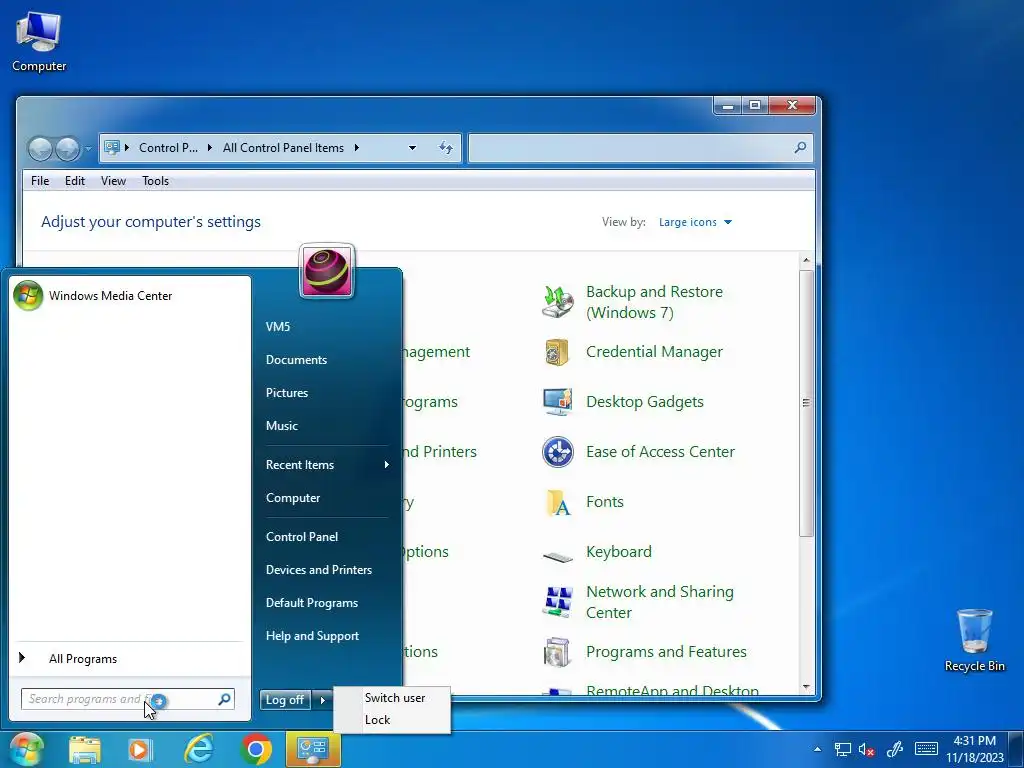Expand Recent Items submenu arrow

point(387,464)
